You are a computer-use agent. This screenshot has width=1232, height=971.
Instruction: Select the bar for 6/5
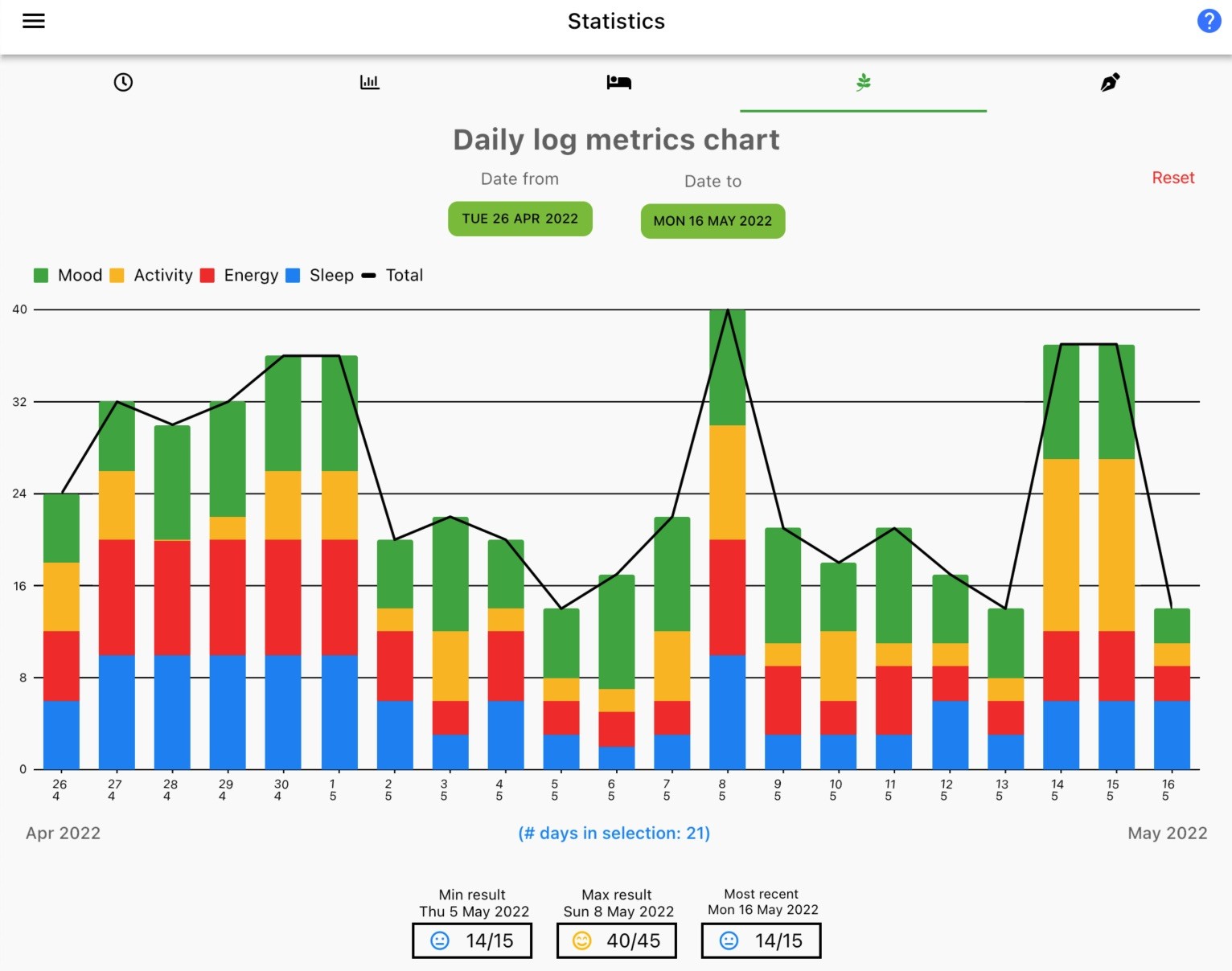[617, 672]
